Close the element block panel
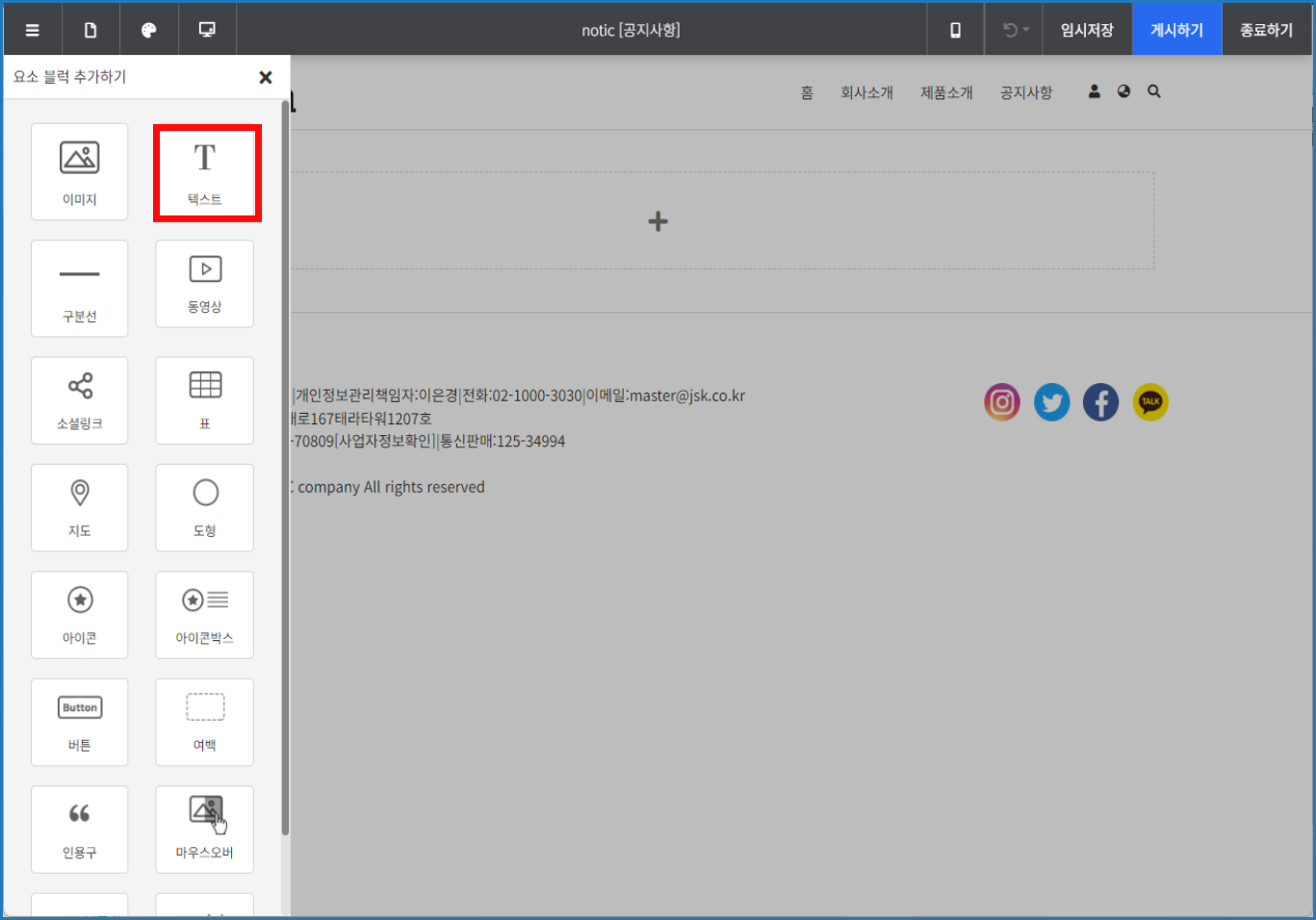This screenshot has height=920, width=1316. click(x=266, y=77)
